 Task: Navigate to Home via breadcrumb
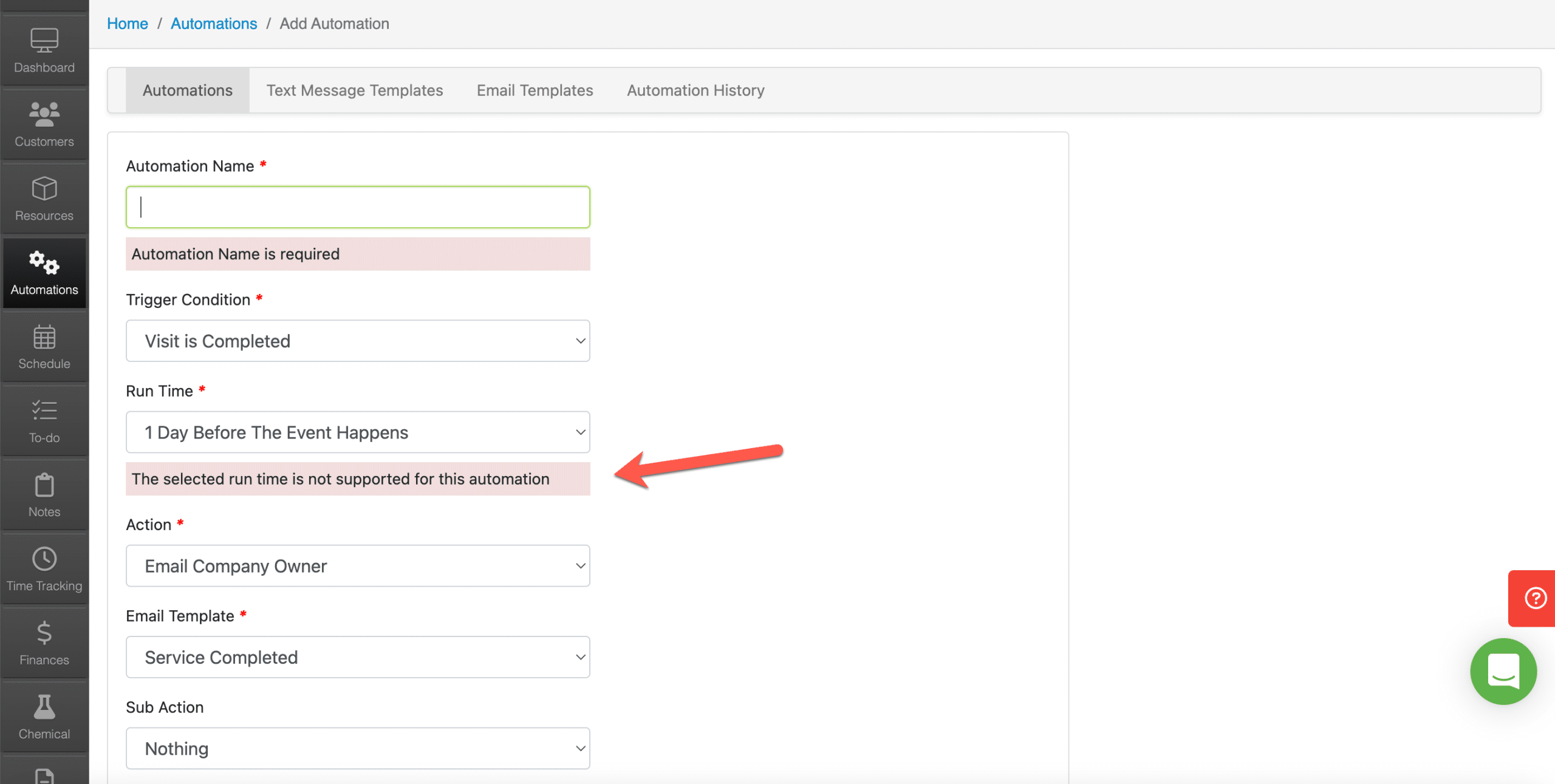pos(128,23)
